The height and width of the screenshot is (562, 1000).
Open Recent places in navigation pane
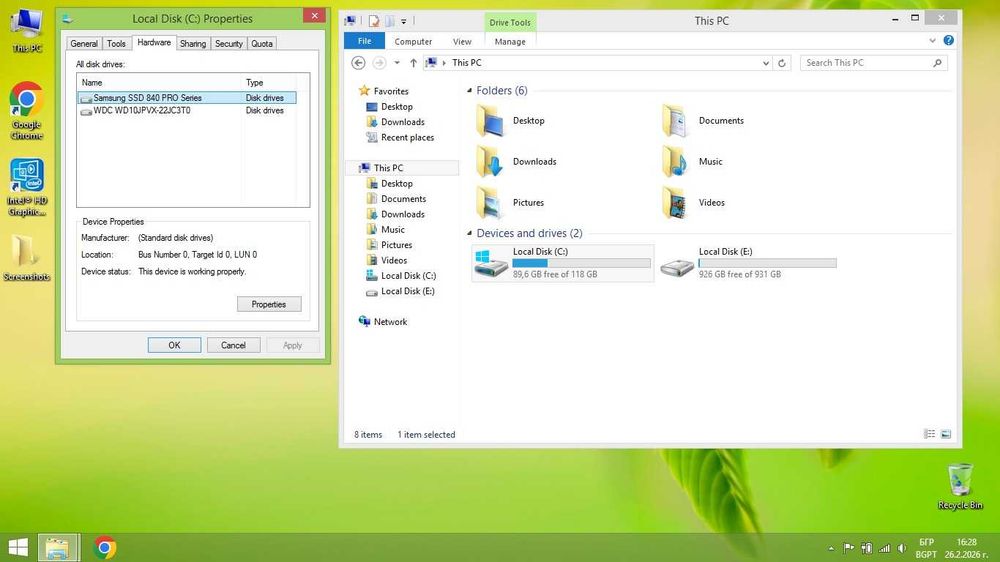point(400,137)
